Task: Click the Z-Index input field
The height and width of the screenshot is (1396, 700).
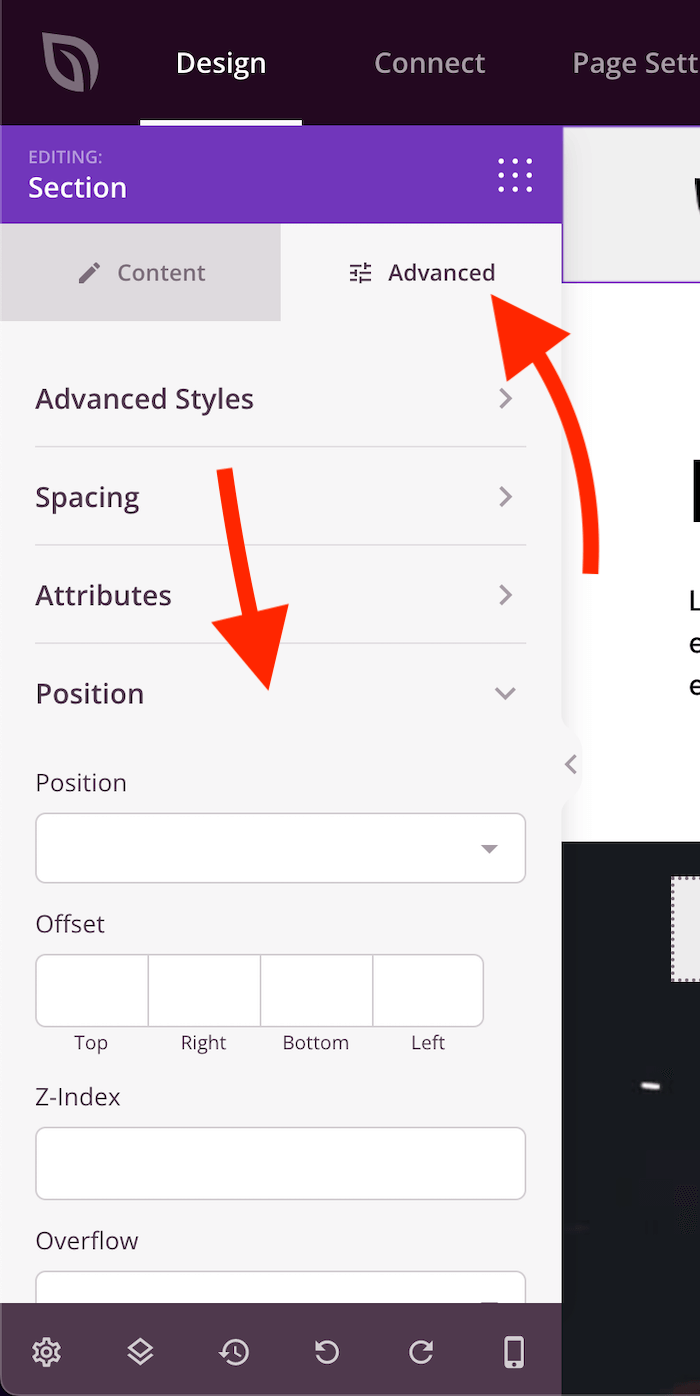Action: 280,1163
